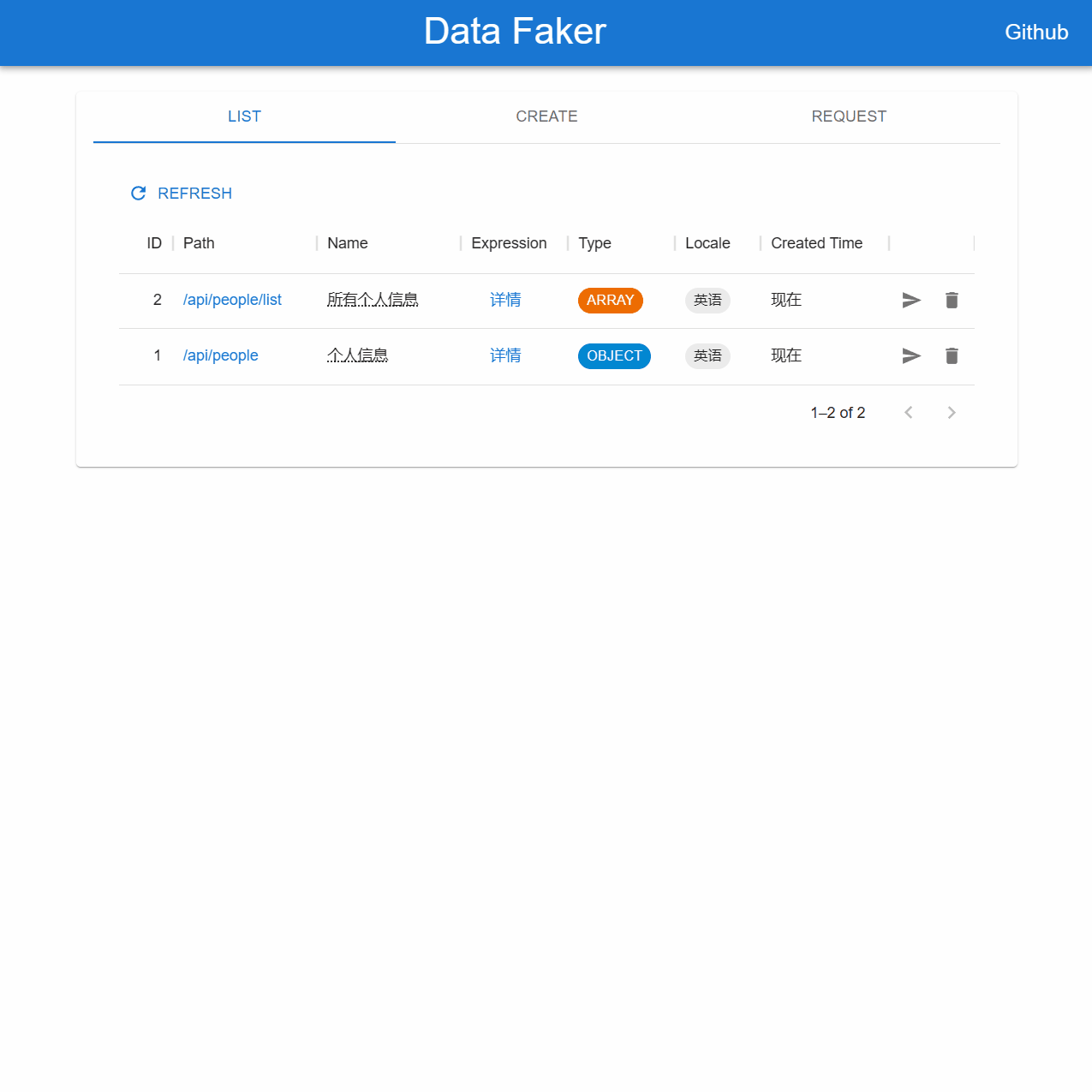Open the /api/people/list path link
Image resolution: width=1092 pixels, height=1092 pixels.
pos(232,300)
